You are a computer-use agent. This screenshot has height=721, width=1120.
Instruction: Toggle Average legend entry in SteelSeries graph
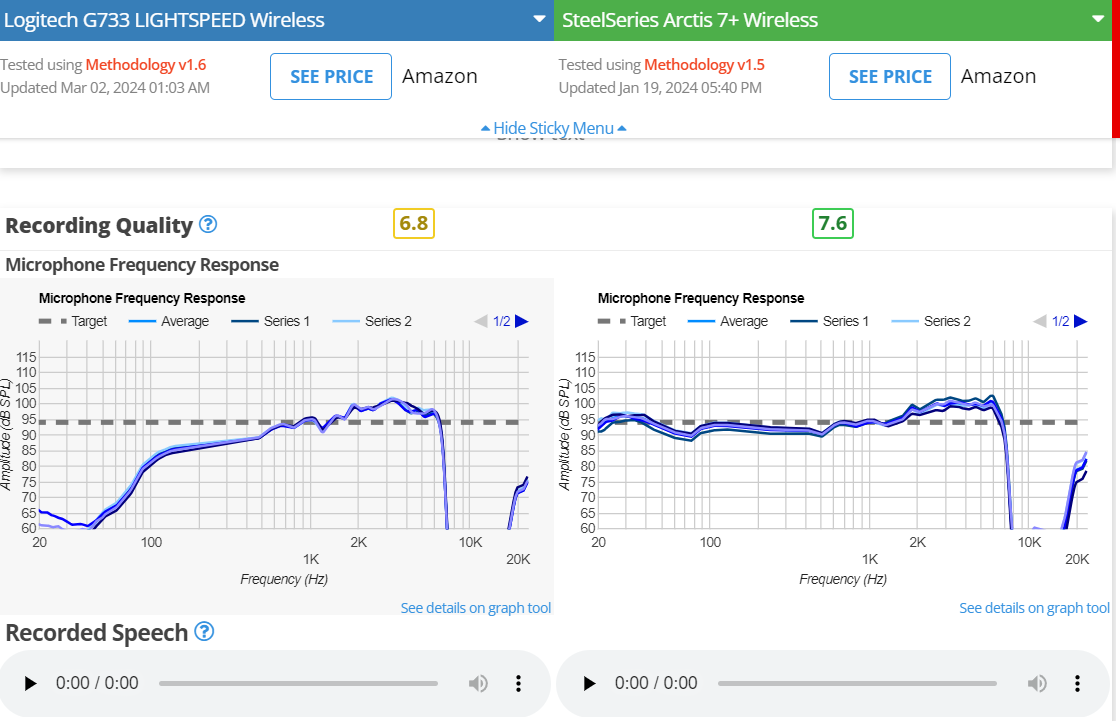coord(728,322)
